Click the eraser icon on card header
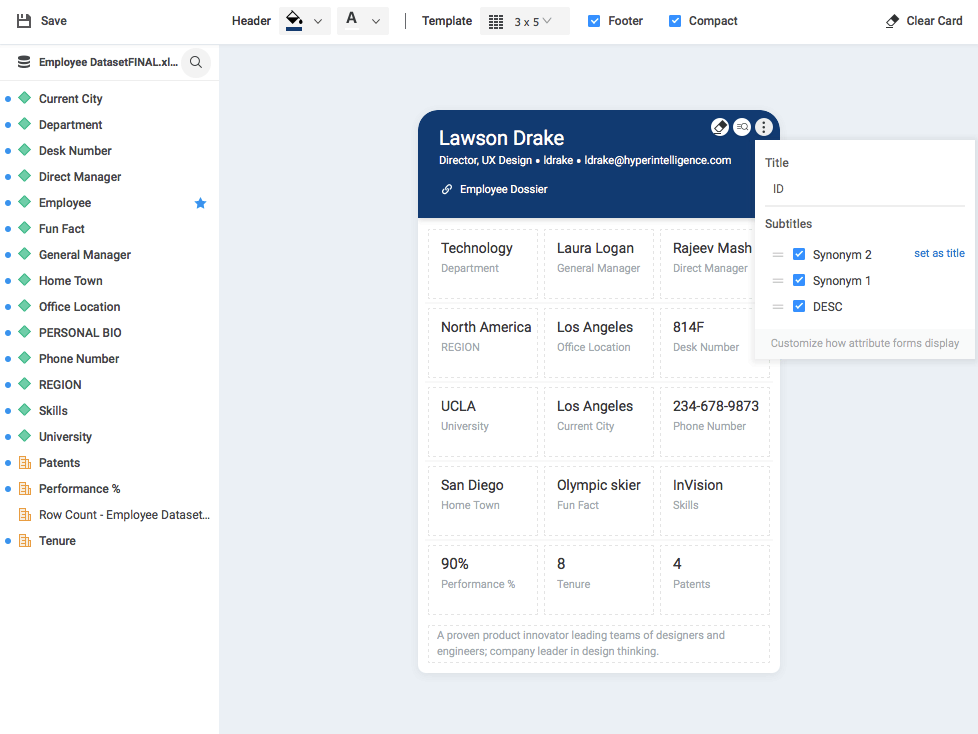The width and height of the screenshot is (978, 734). 719,127
